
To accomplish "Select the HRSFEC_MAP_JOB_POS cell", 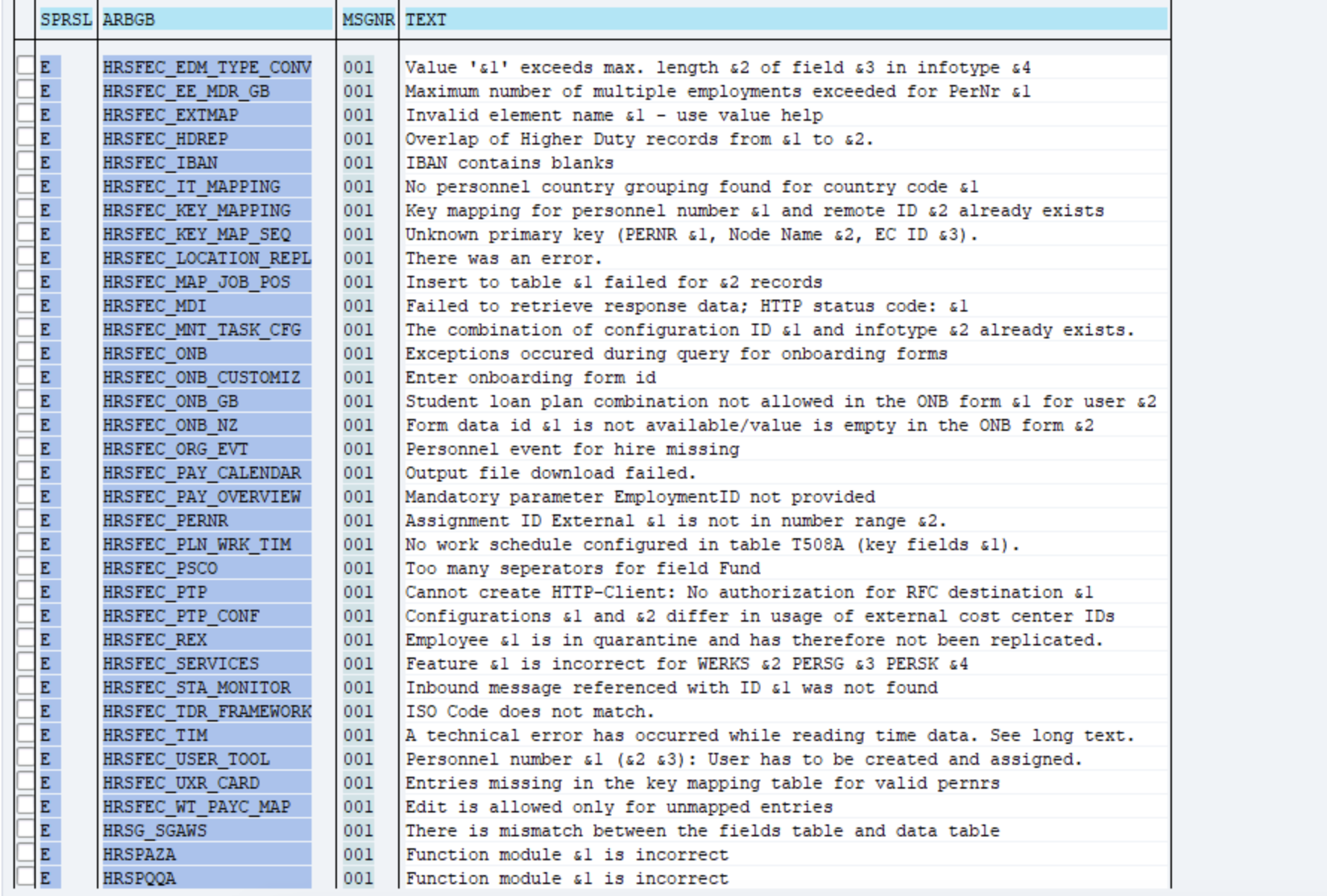I will point(207,282).
